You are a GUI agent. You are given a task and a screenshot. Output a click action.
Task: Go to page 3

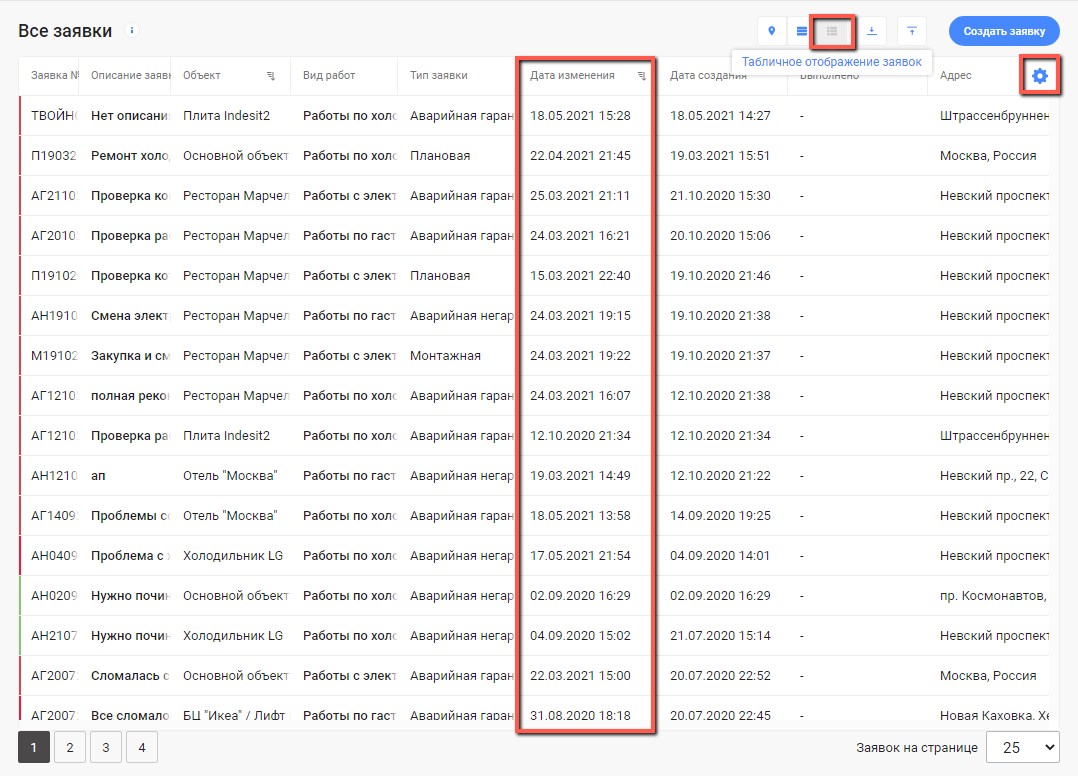click(x=106, y=747)
